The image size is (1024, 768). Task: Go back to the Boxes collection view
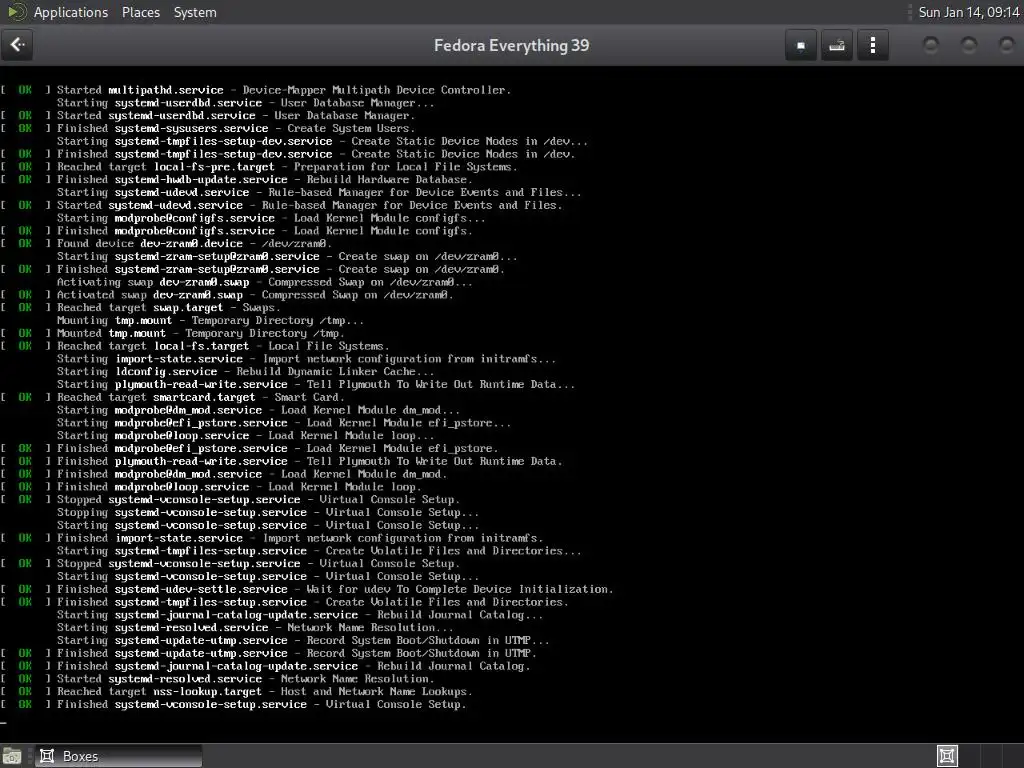coord(18,45)
